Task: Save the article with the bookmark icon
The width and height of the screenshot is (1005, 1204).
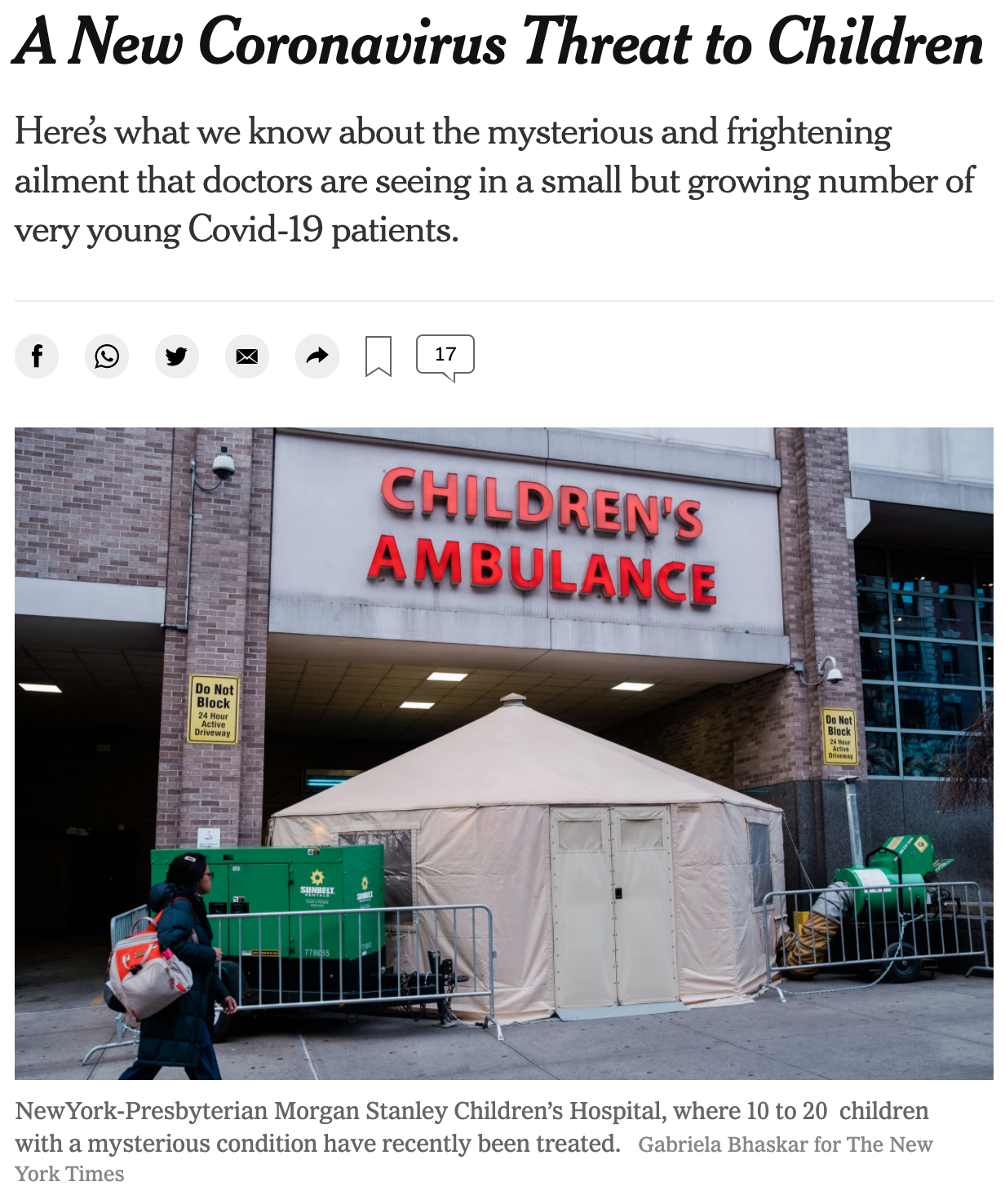Action: [378, 356]
